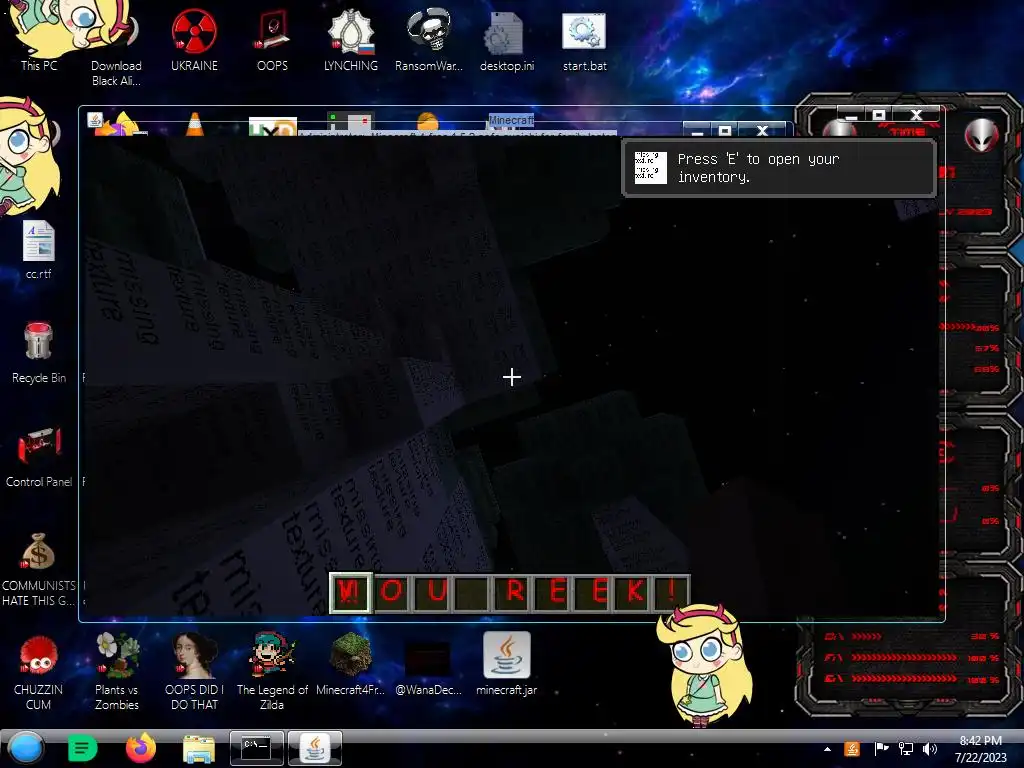Select hotbar slot showing letter U

(x=432, y=592)
